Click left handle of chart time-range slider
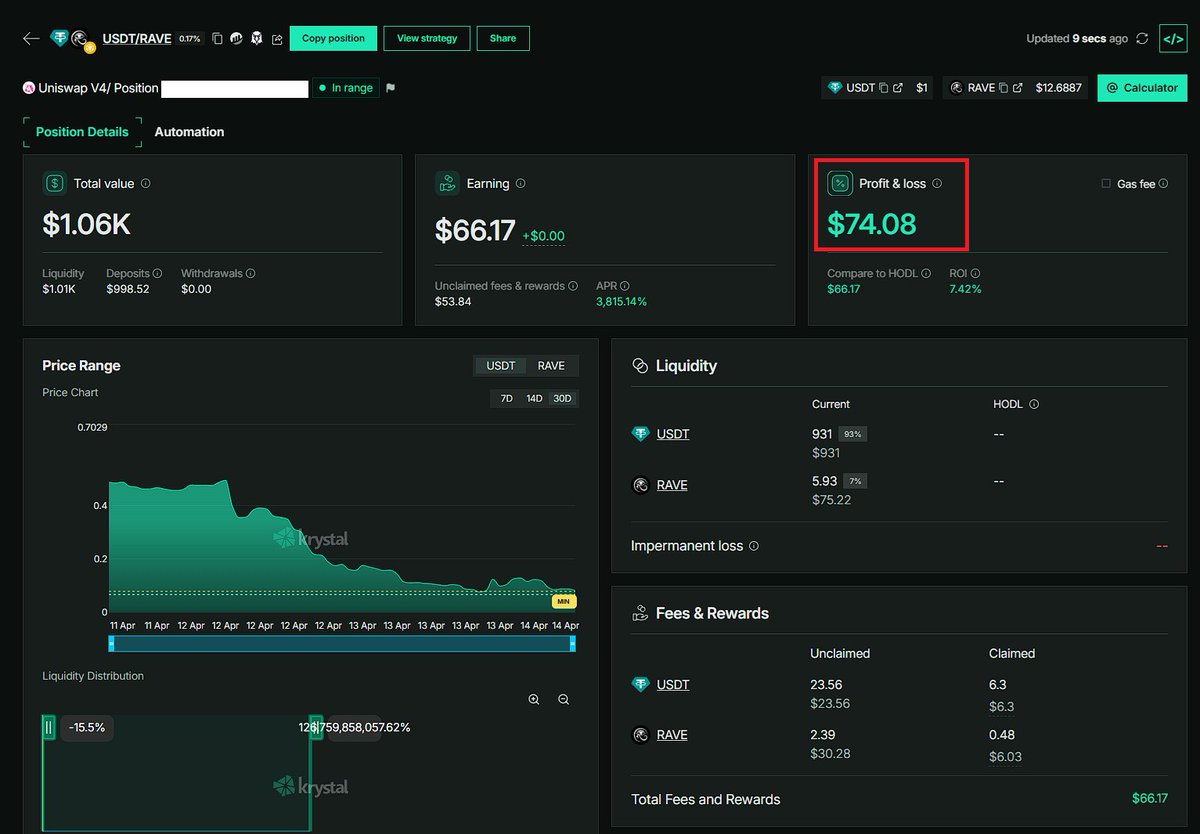Viewport: 1200px width, 834px height. [112, 643]
